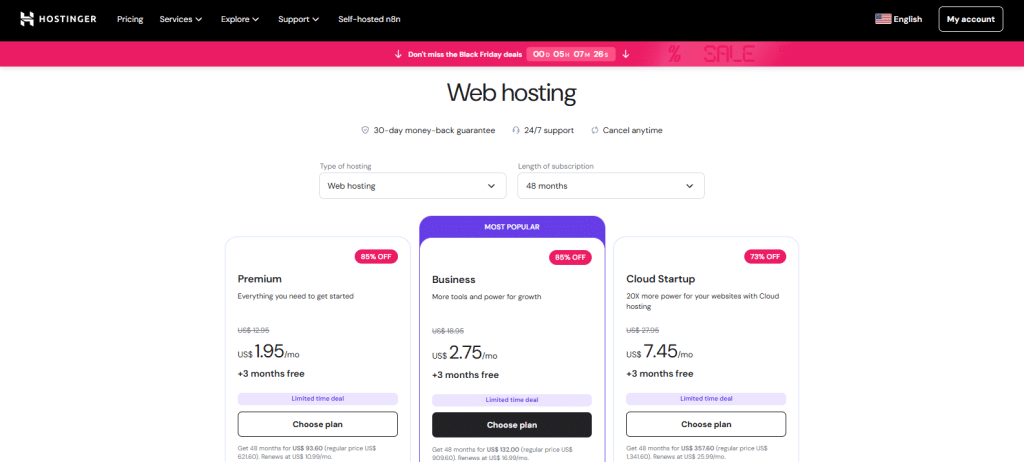
Task: Click the struck-through US$ 18.95 price
Action: [x=448, y=331]
